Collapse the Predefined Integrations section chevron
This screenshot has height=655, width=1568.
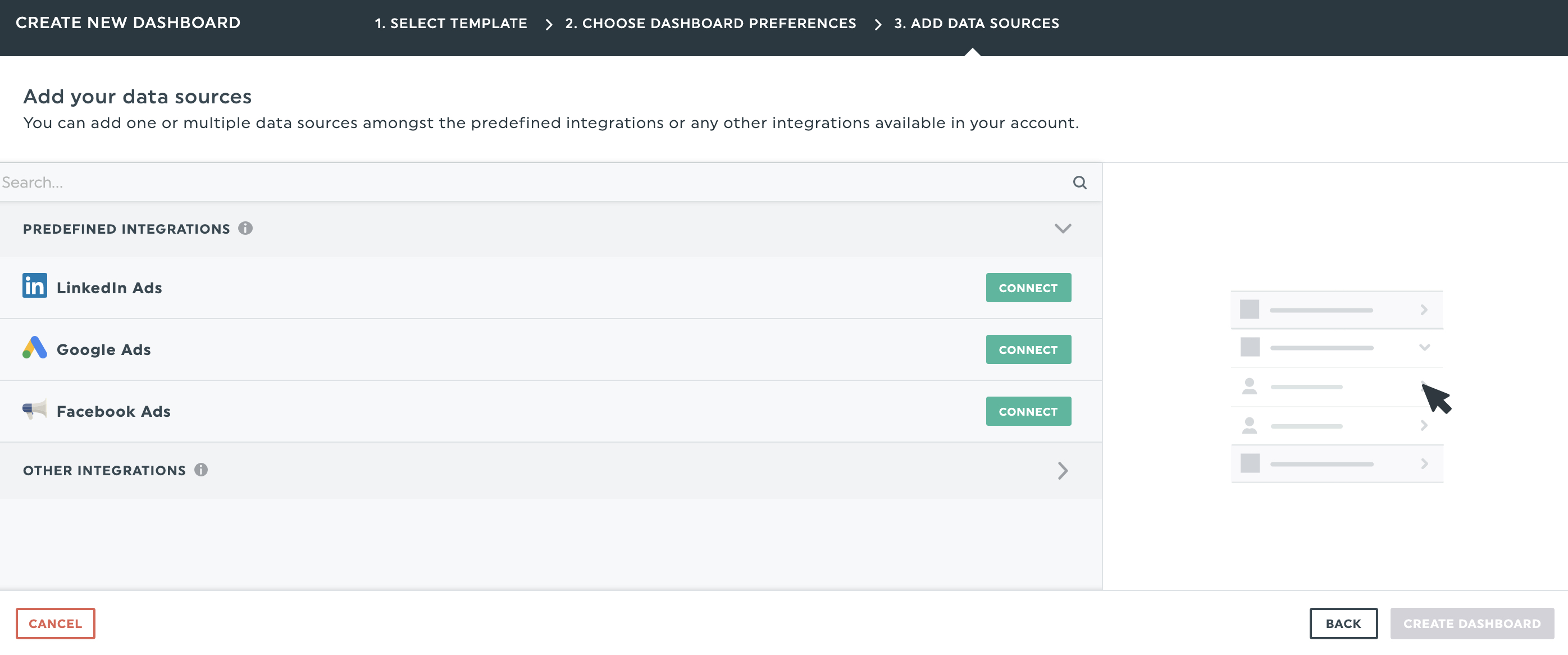tap(1063, 229)
